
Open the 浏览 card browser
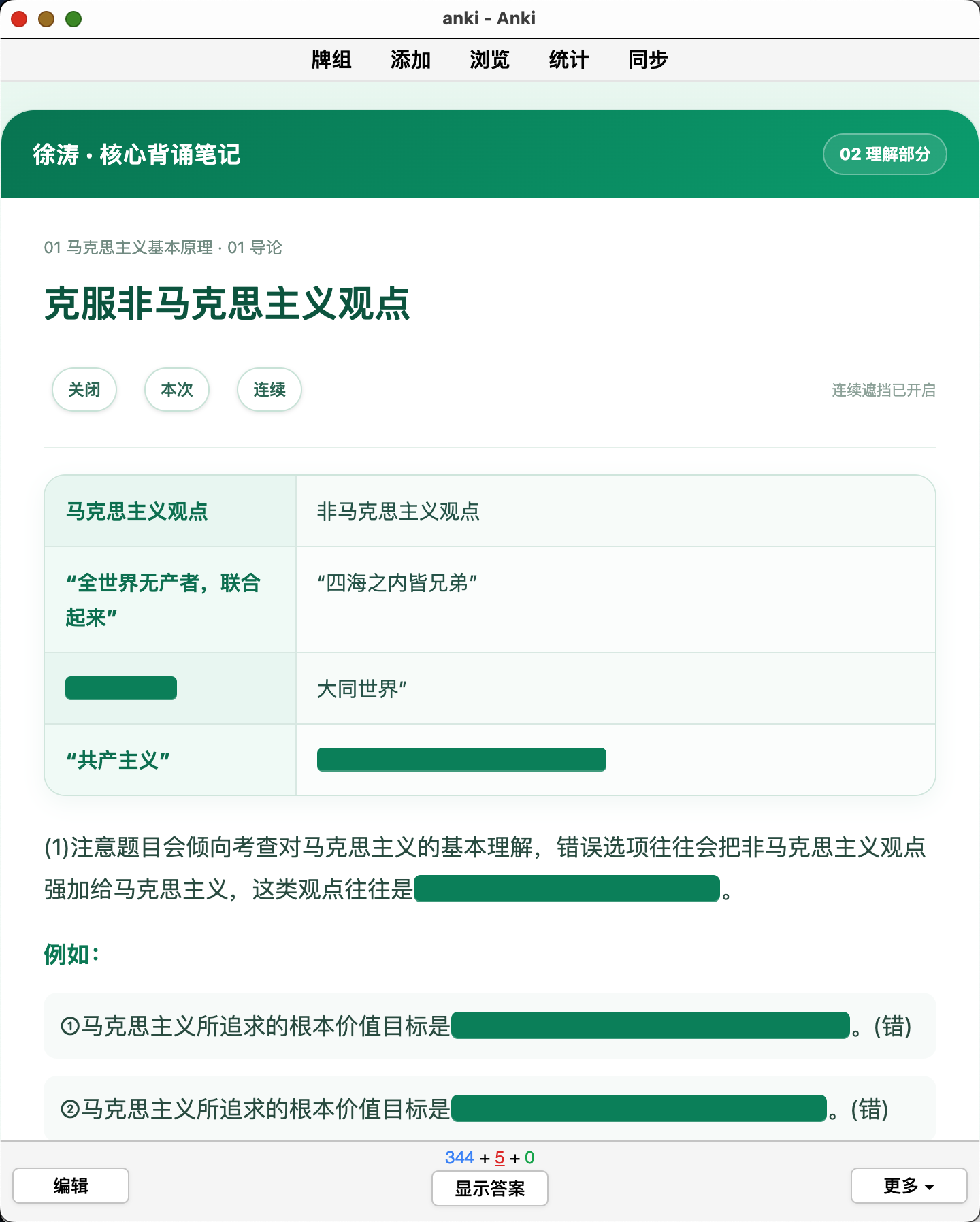coord(489,60)
